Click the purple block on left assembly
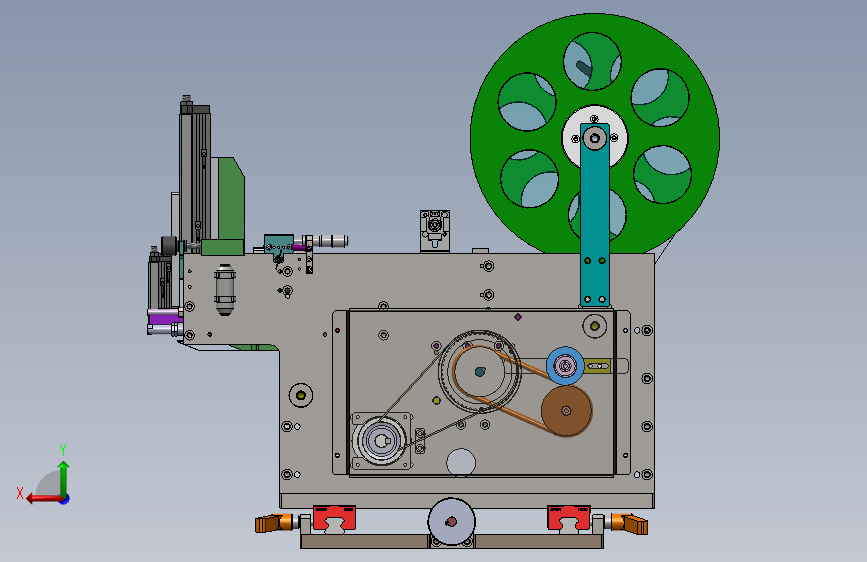 [164, 319]
